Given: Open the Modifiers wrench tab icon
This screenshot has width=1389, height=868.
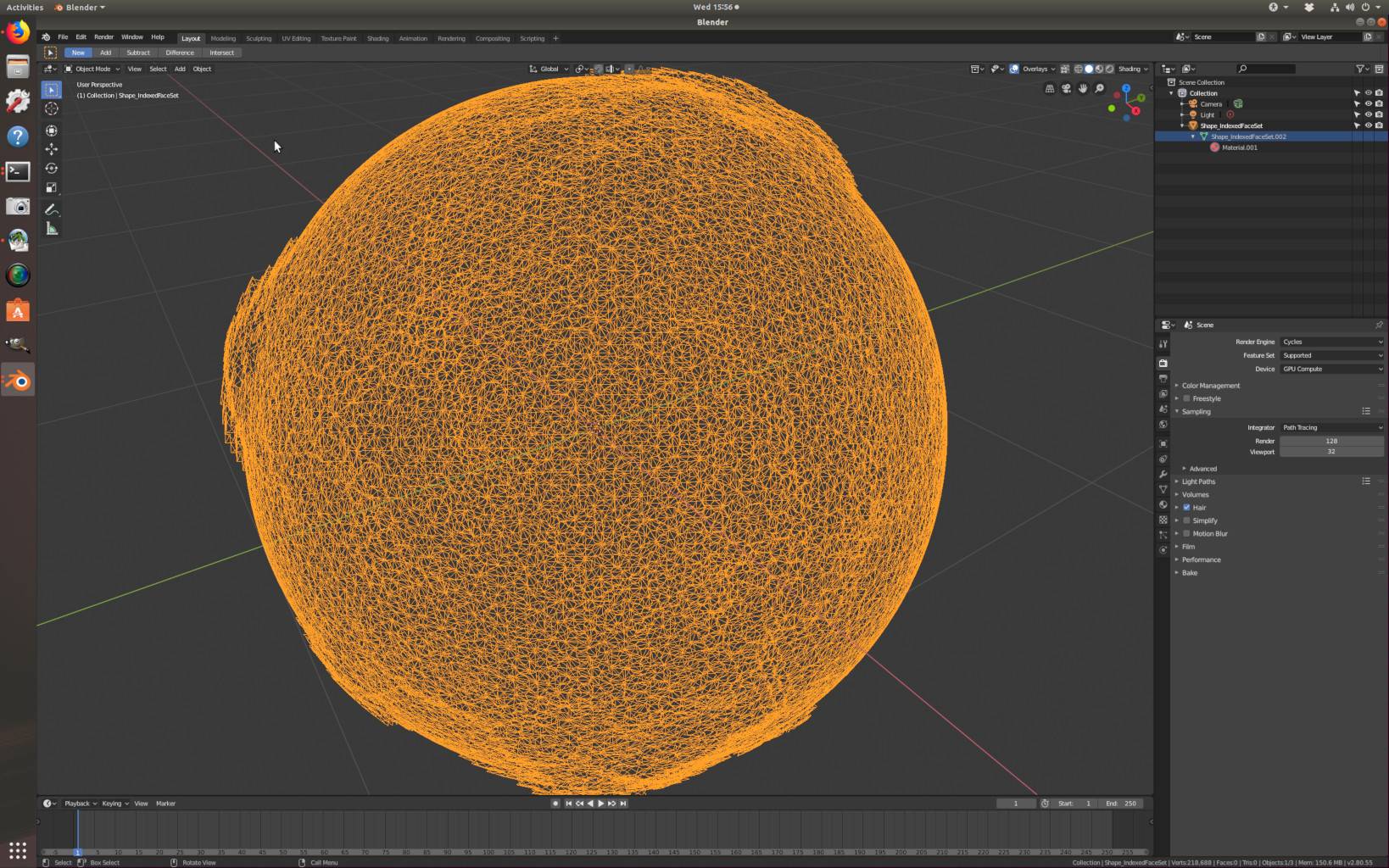Looking at the screenshot, I should pos(1163,474).
